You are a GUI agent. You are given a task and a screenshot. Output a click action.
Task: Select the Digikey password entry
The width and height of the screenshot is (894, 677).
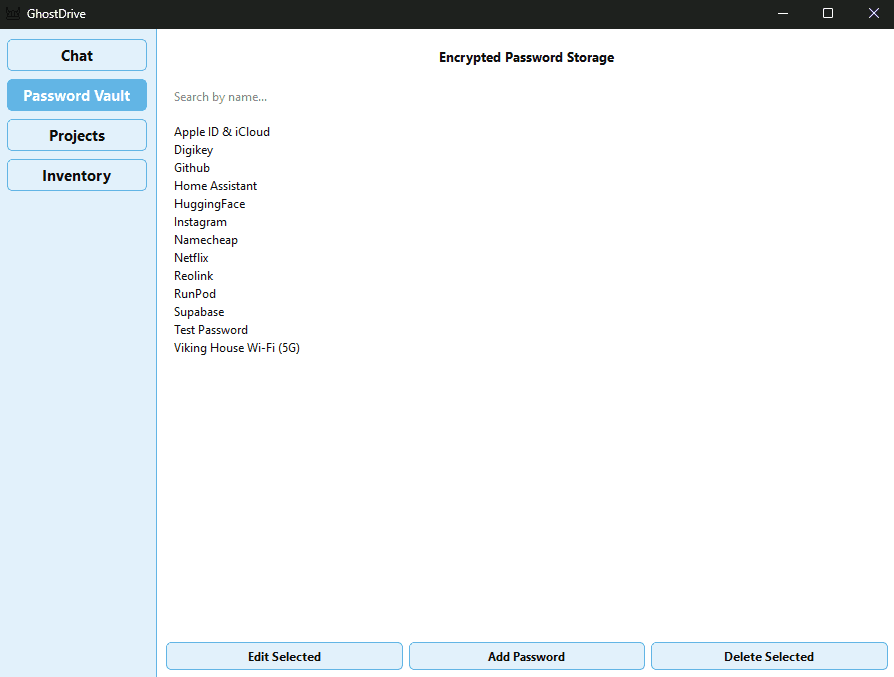coord(193,149)
